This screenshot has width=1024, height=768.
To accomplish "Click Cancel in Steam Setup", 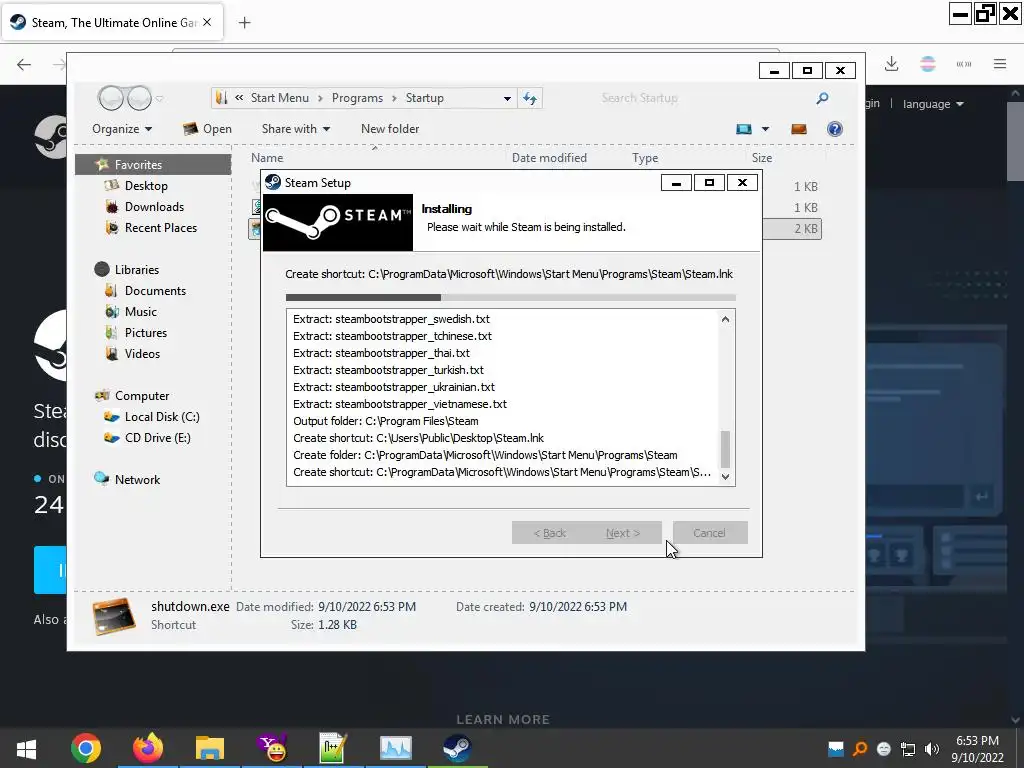I will point(710,533).
